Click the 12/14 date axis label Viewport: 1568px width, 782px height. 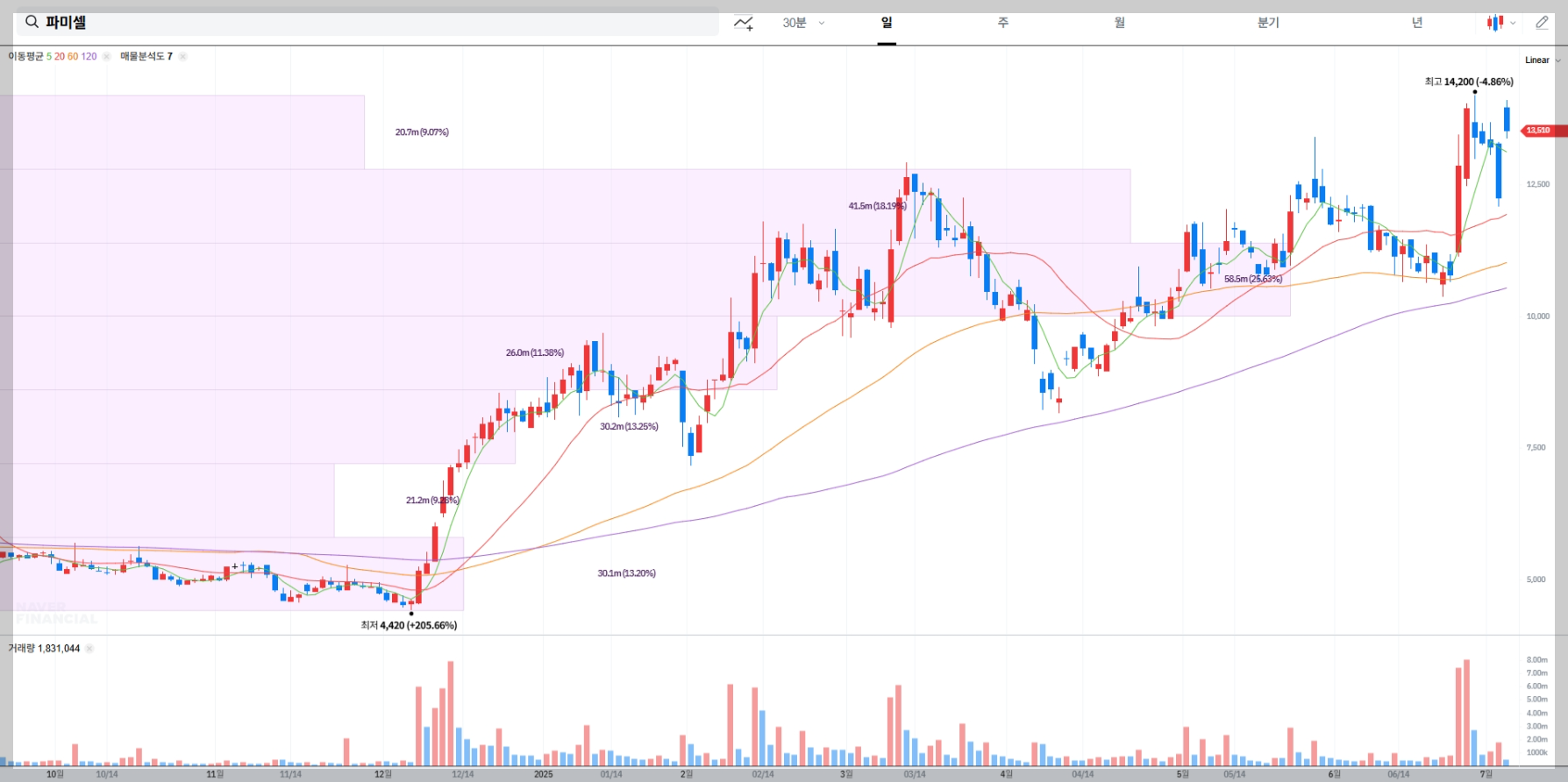[462, 774]
